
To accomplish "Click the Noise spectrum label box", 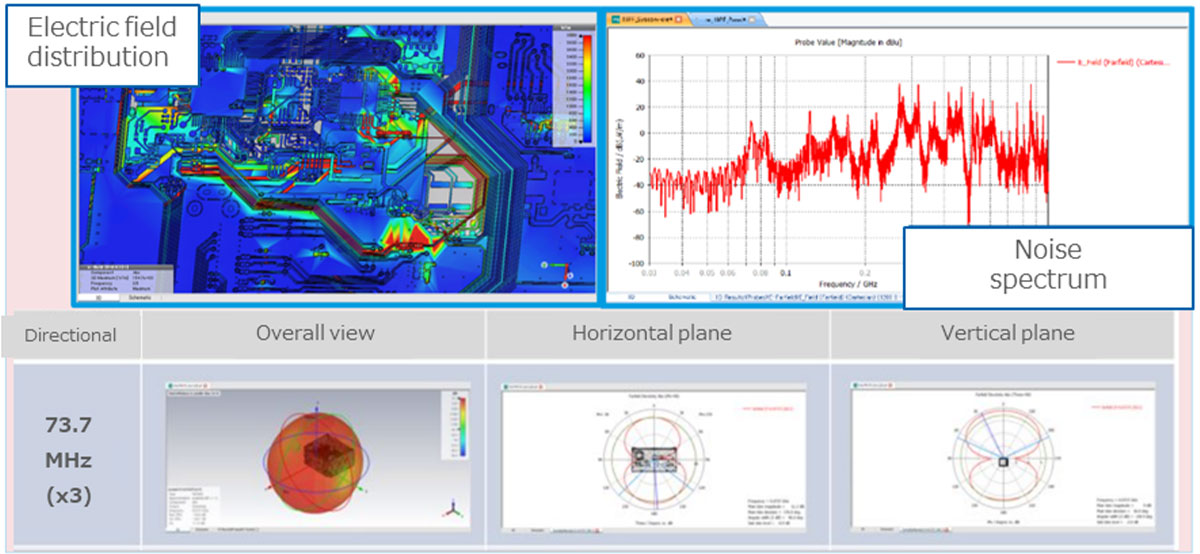I will click(1048, 264).
